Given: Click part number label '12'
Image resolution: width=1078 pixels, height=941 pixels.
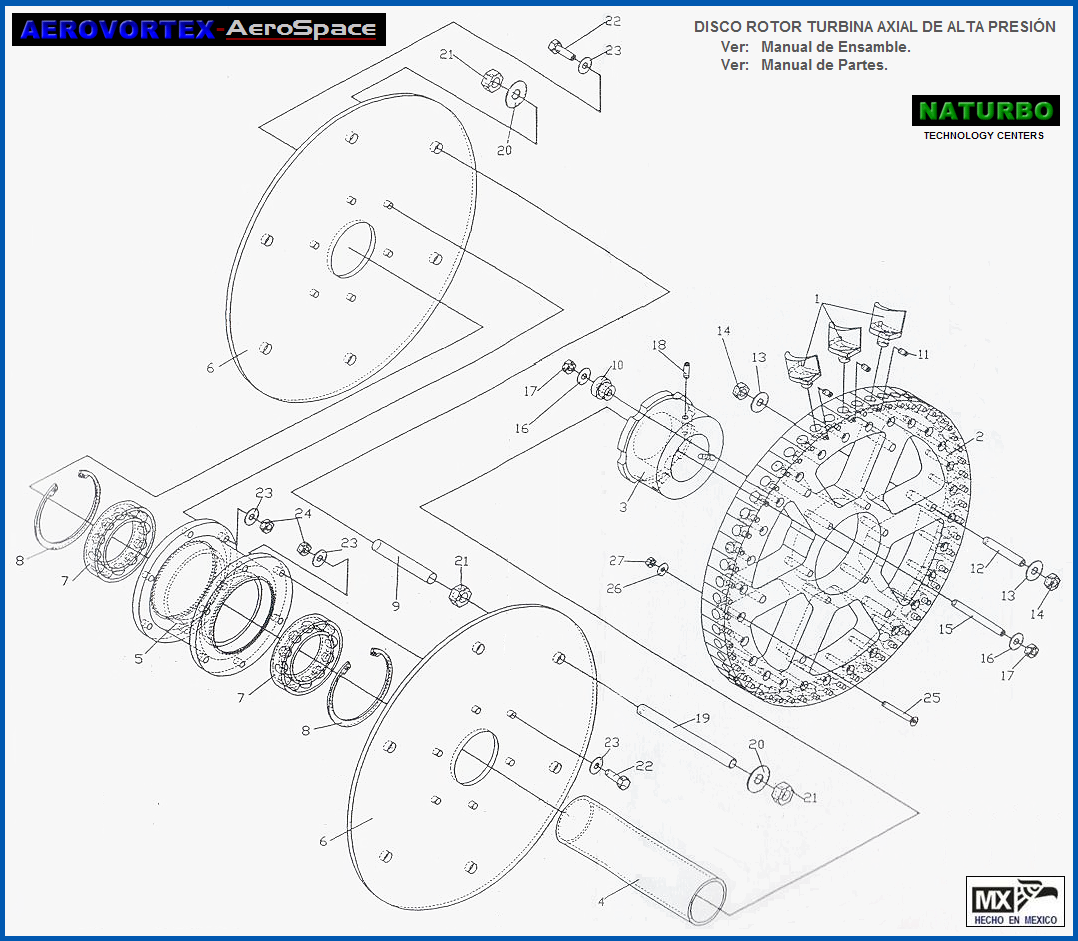Looking at the screenshot, I should 977,569.
